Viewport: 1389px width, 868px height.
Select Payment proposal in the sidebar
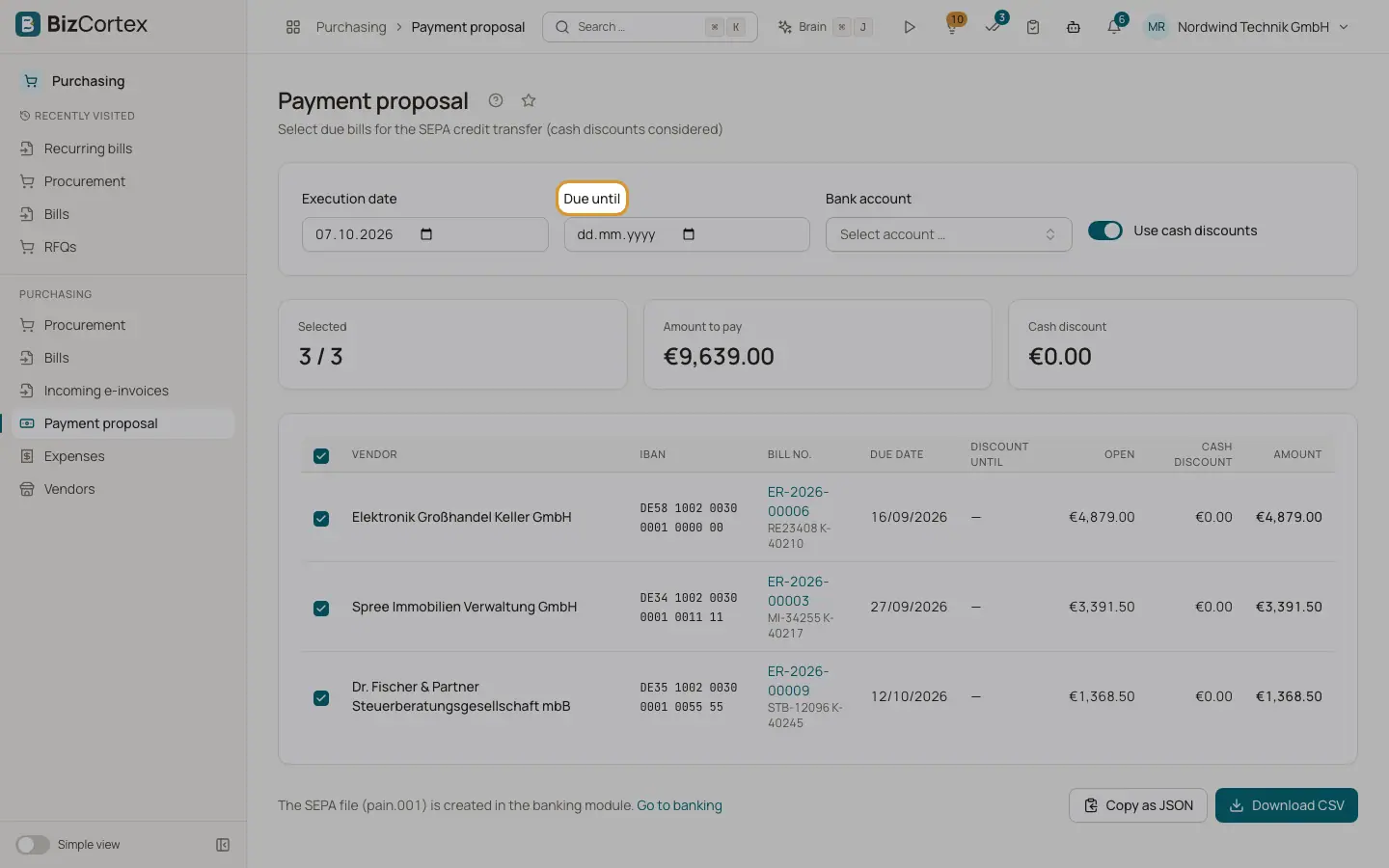(x=123, y=423)
